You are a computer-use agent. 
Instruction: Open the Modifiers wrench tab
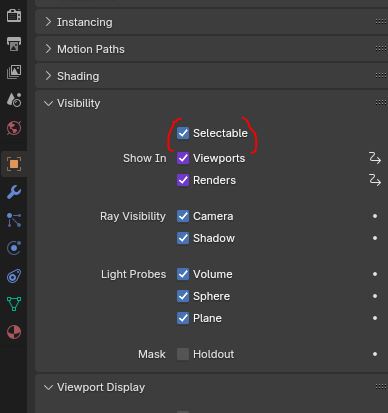pos(14,192)
